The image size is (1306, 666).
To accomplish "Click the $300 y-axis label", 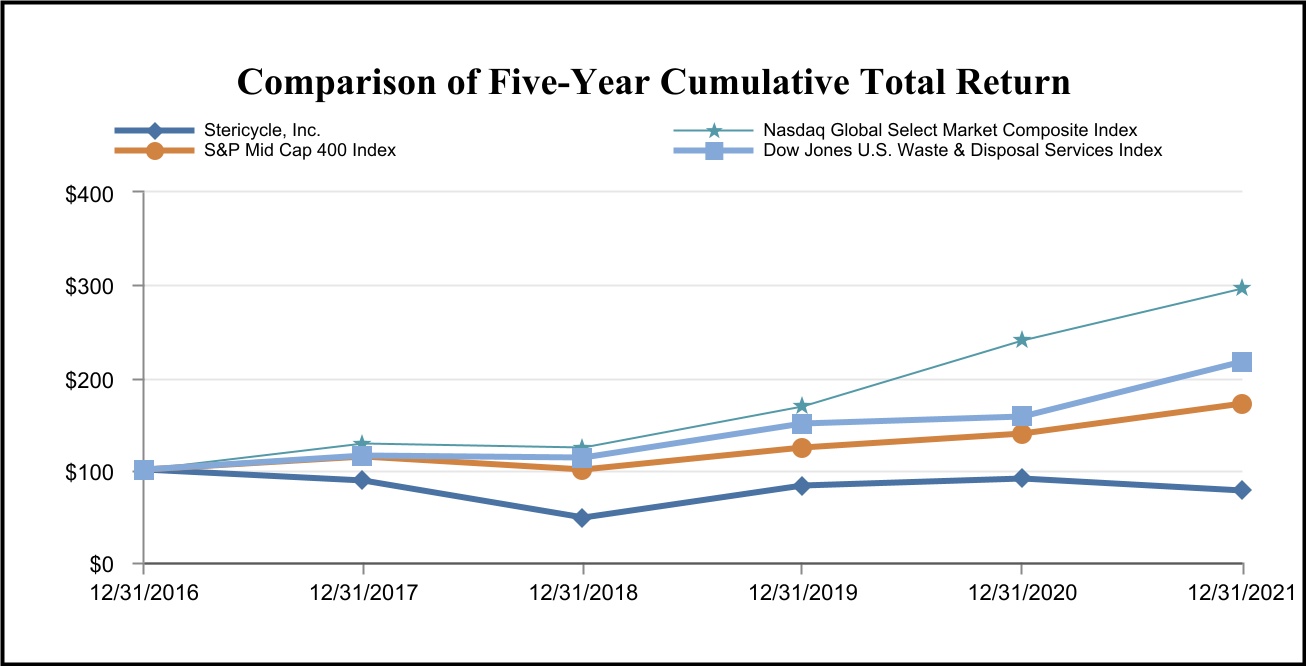I will point(88,286).
